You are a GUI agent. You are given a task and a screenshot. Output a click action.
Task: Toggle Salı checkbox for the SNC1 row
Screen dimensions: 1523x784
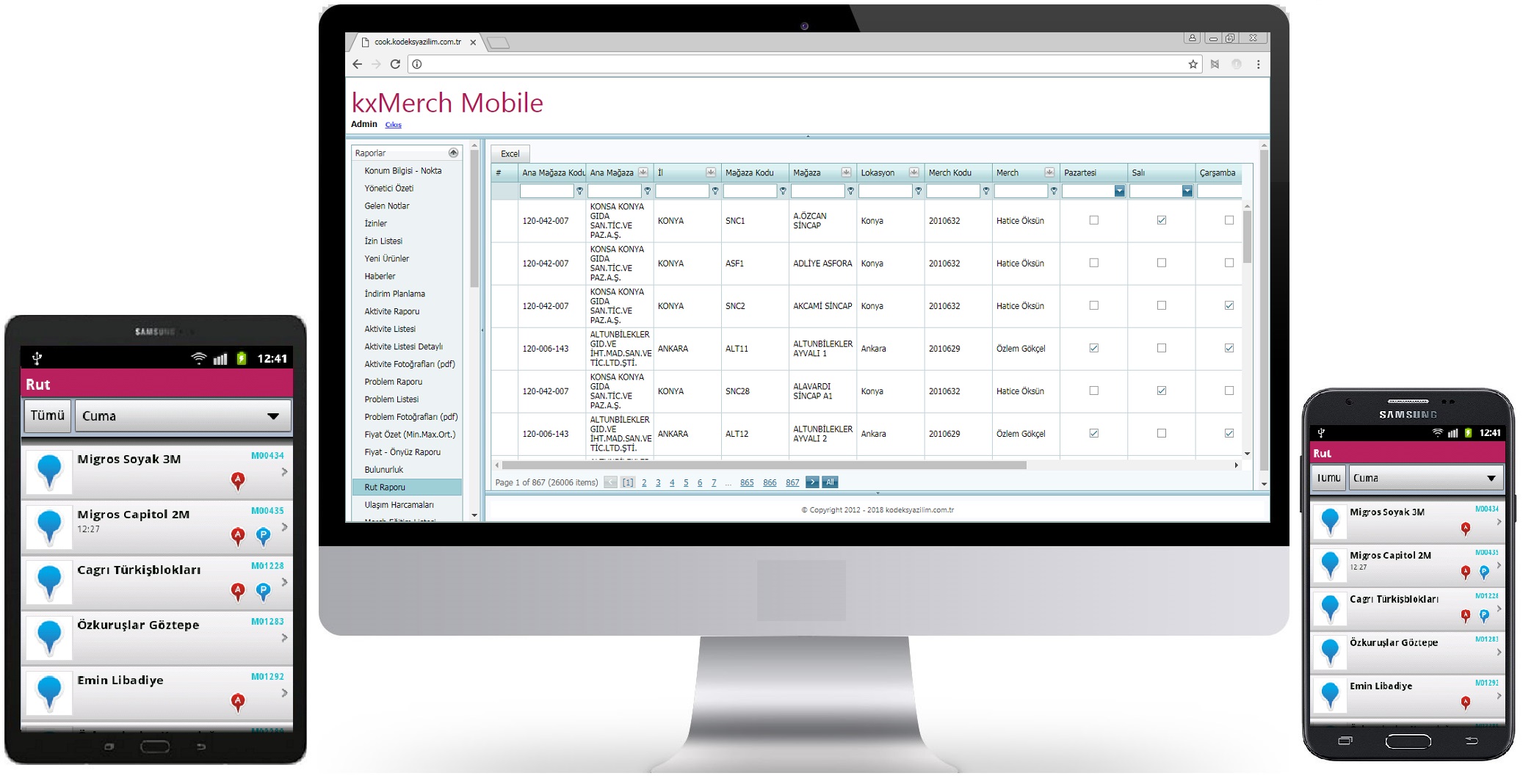click(1161, 220)
